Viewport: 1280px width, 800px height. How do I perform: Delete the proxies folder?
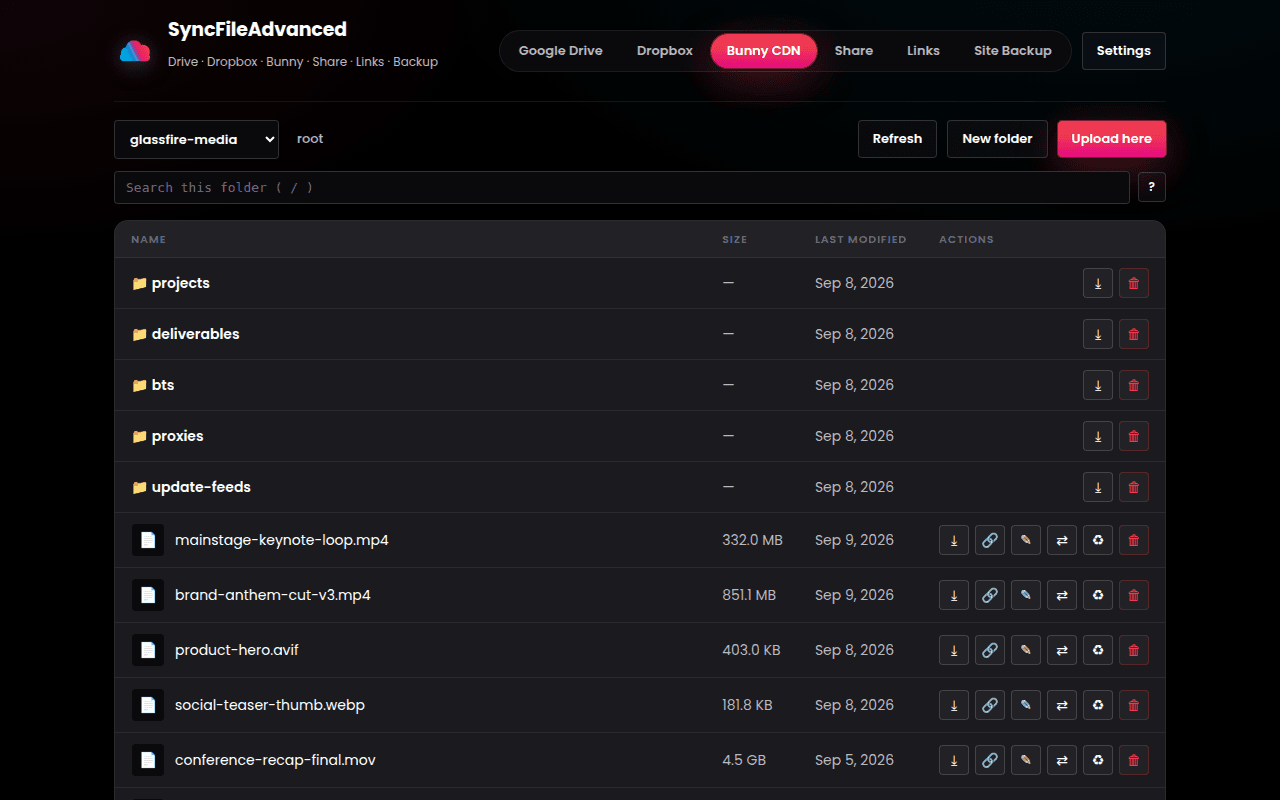1133,436
